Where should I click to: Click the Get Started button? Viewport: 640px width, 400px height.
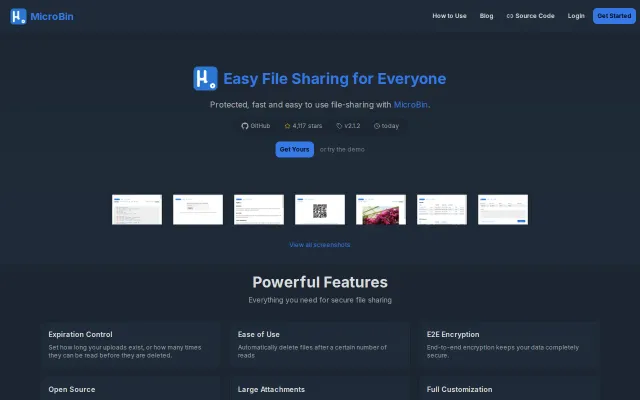614,16
